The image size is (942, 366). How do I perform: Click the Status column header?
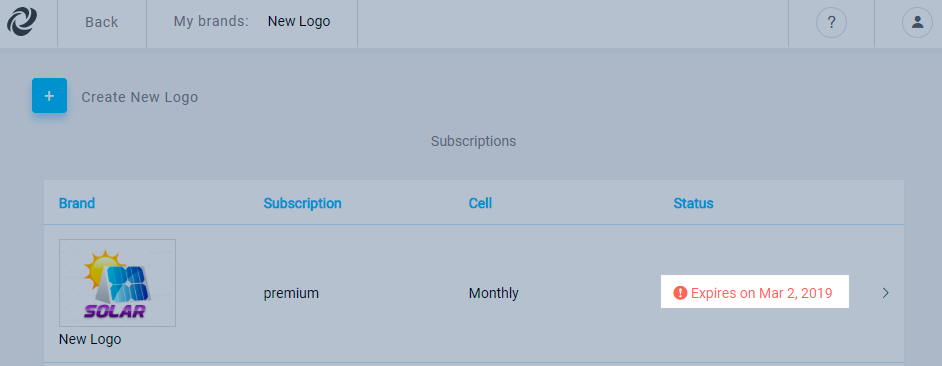point(693,203)
